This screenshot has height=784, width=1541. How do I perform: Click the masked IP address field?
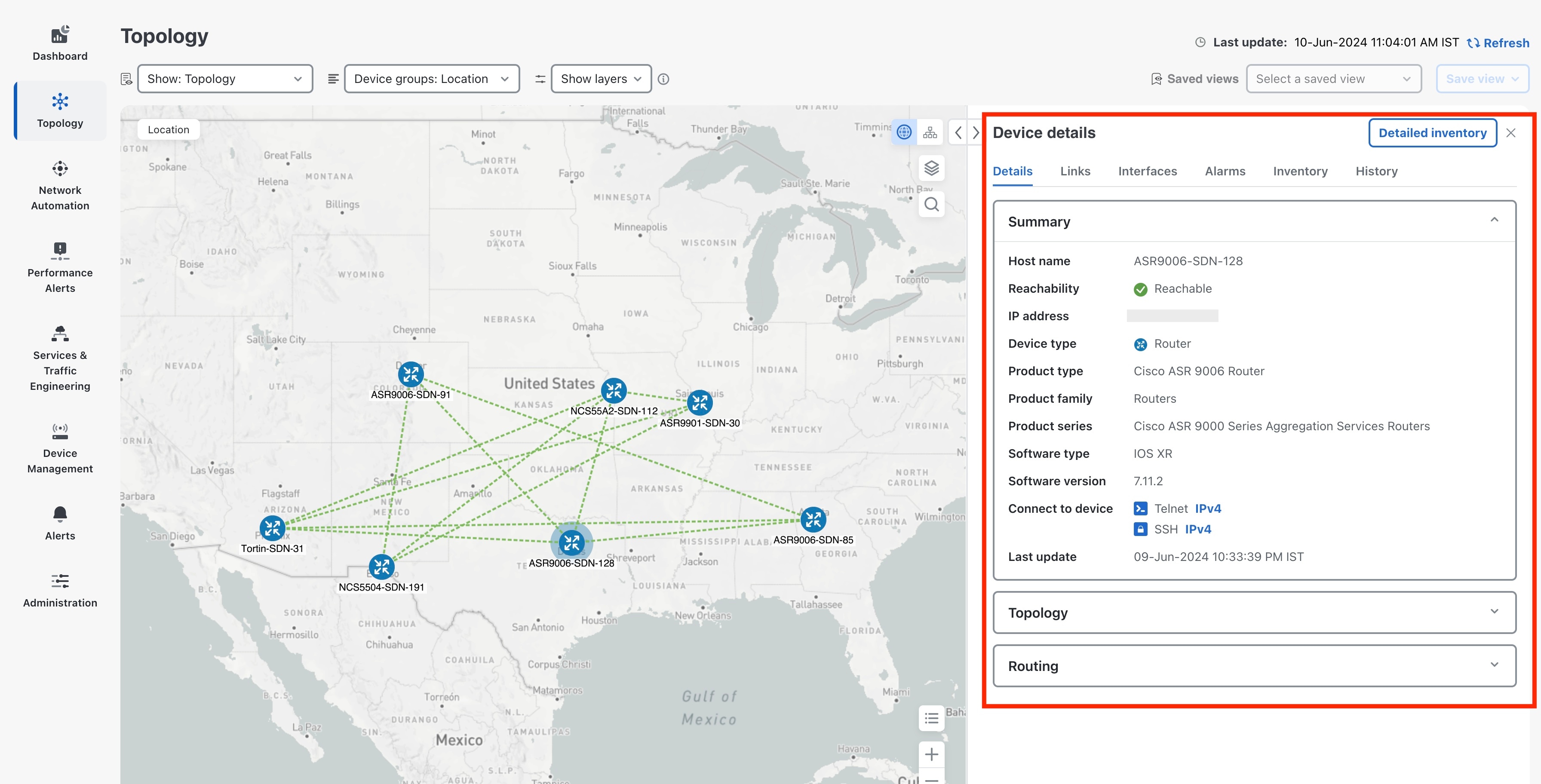pyautogui.click(x=1173, y=316)
